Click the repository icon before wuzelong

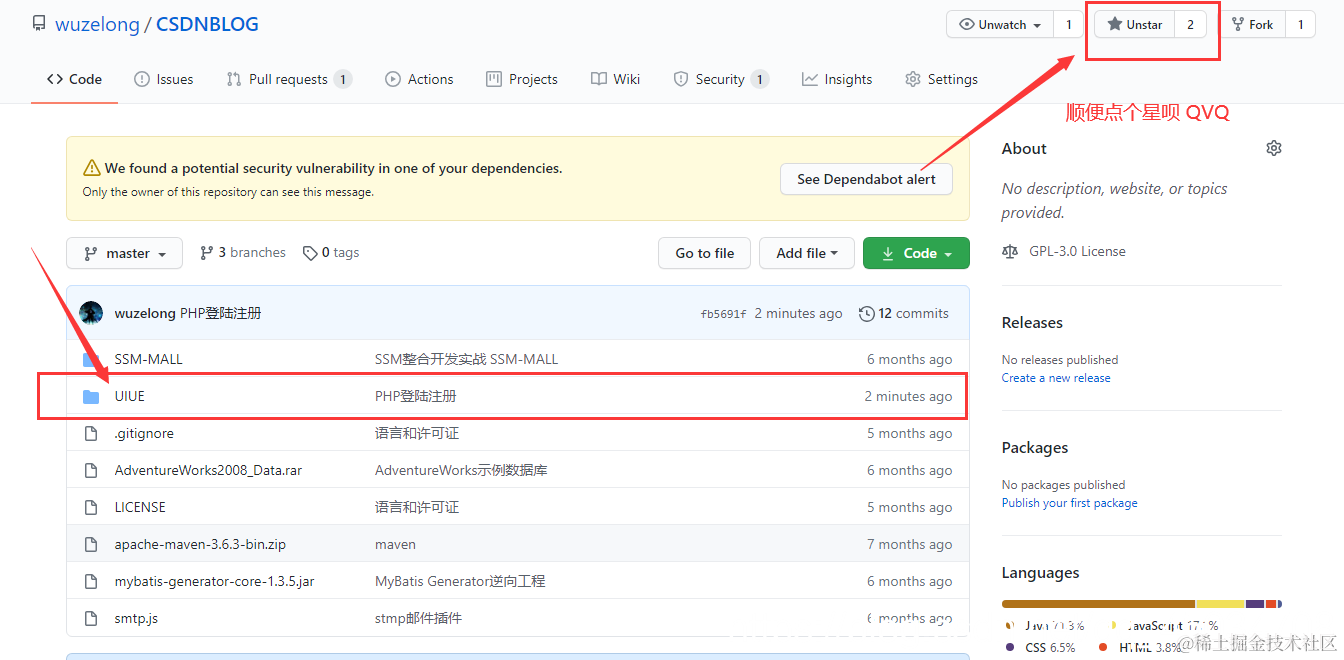39,24
